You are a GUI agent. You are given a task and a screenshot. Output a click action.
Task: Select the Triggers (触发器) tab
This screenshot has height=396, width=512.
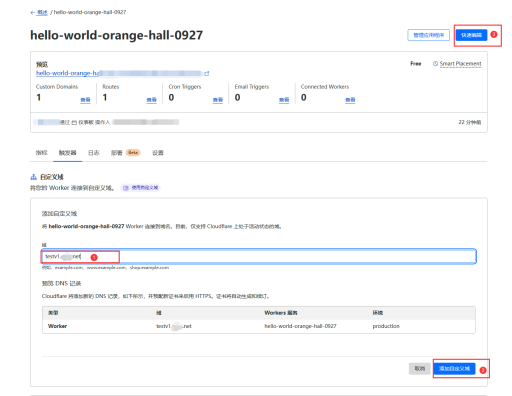tap(67, 153)
